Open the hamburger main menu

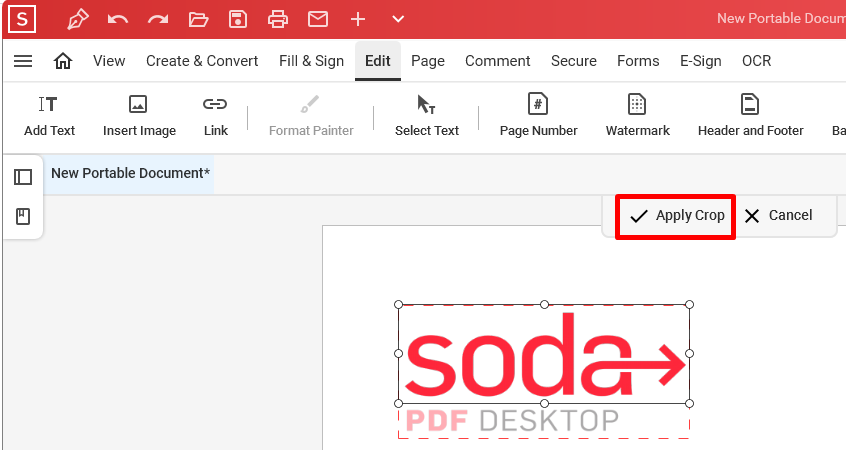click(x=23, y=61)
